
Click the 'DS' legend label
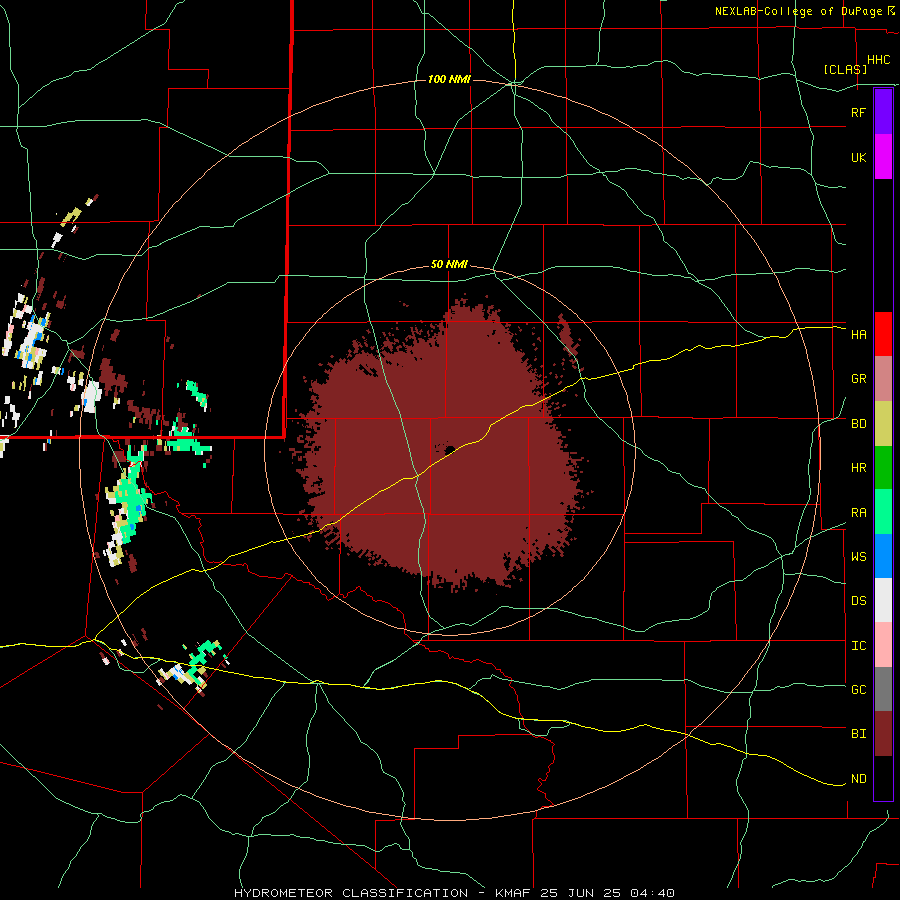858,601
